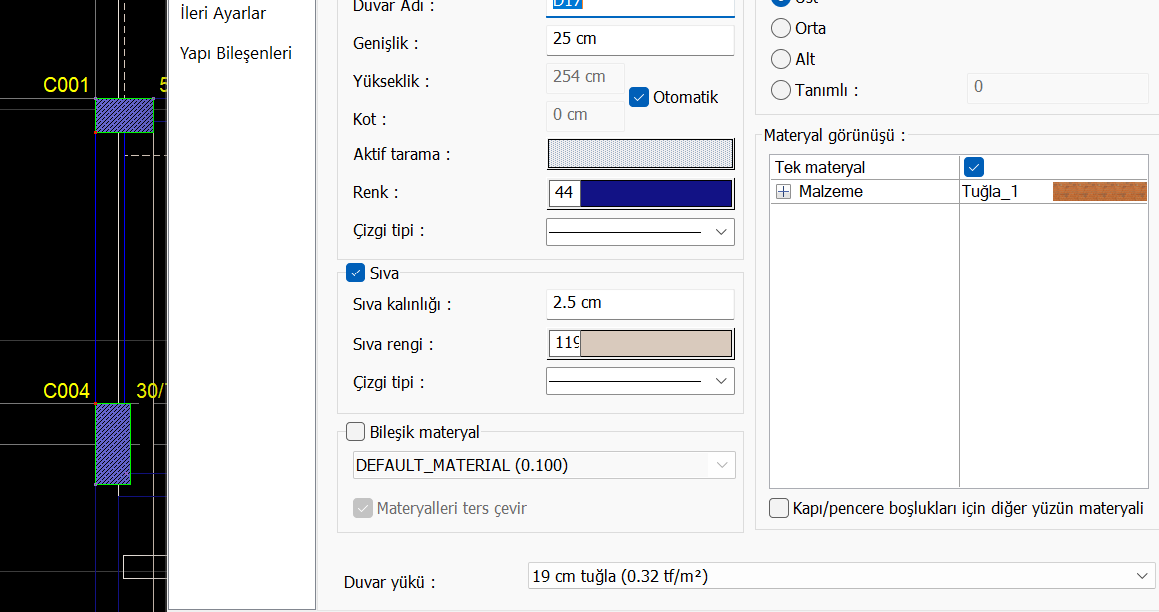The width and height of the screenshot is (1159, 612).
Task: Check Kapı/pencere boşlukları diğer yüzün materyali option
Action: 779,508
